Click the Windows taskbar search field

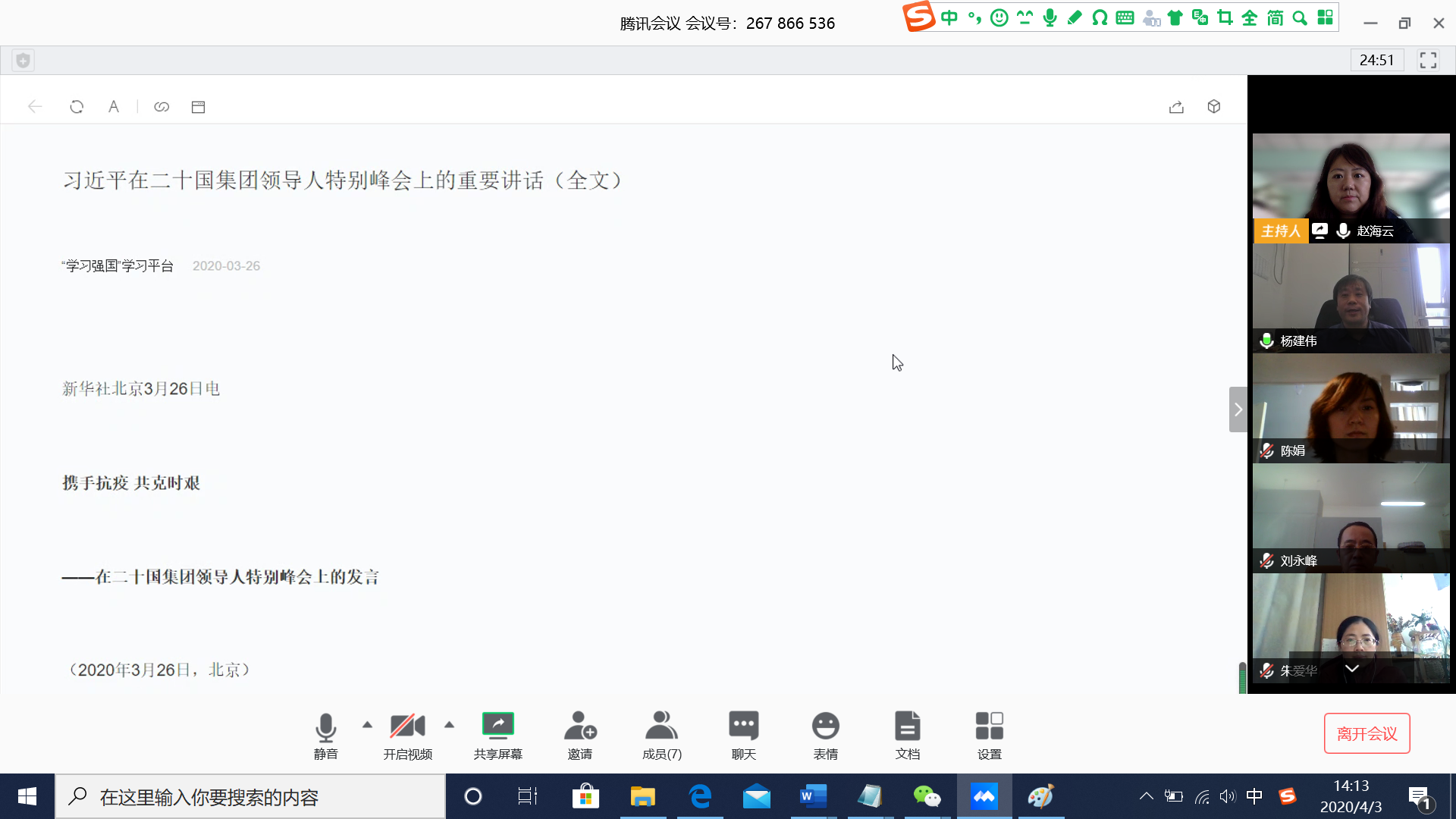[250, 796]
